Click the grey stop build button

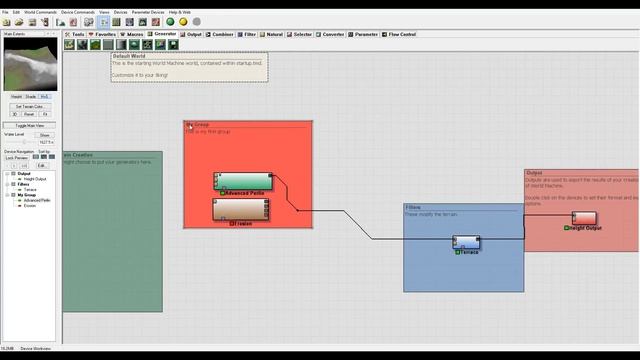click(196, 22)
